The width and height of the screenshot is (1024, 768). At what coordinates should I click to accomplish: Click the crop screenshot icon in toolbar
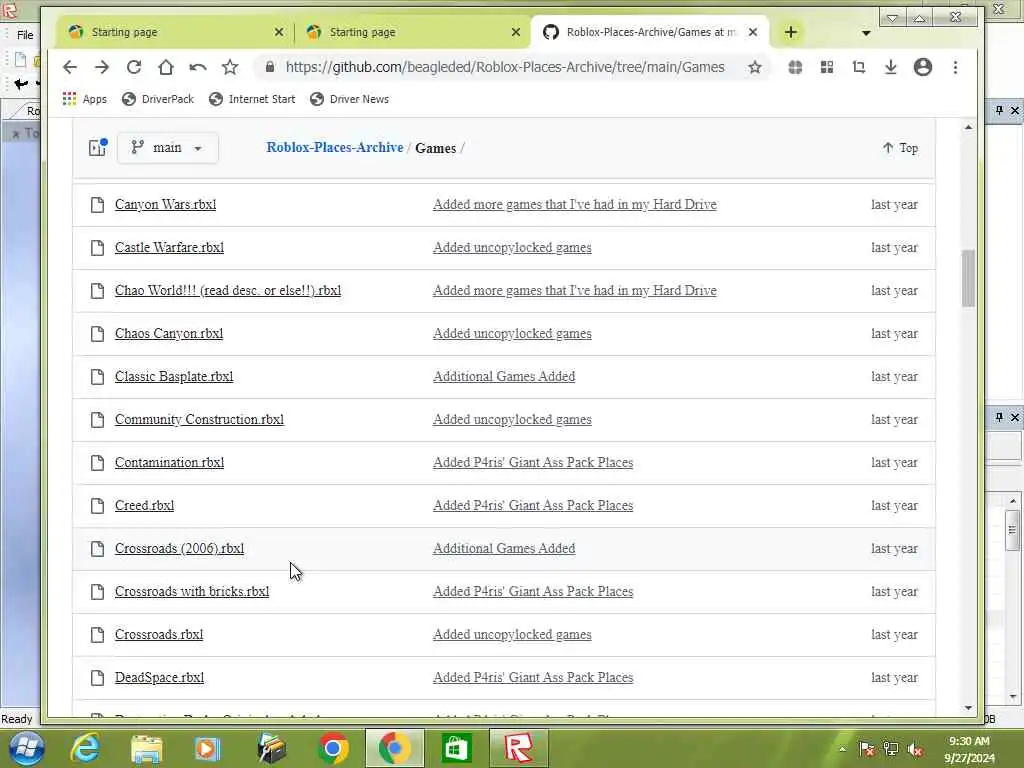click(859, 67)
